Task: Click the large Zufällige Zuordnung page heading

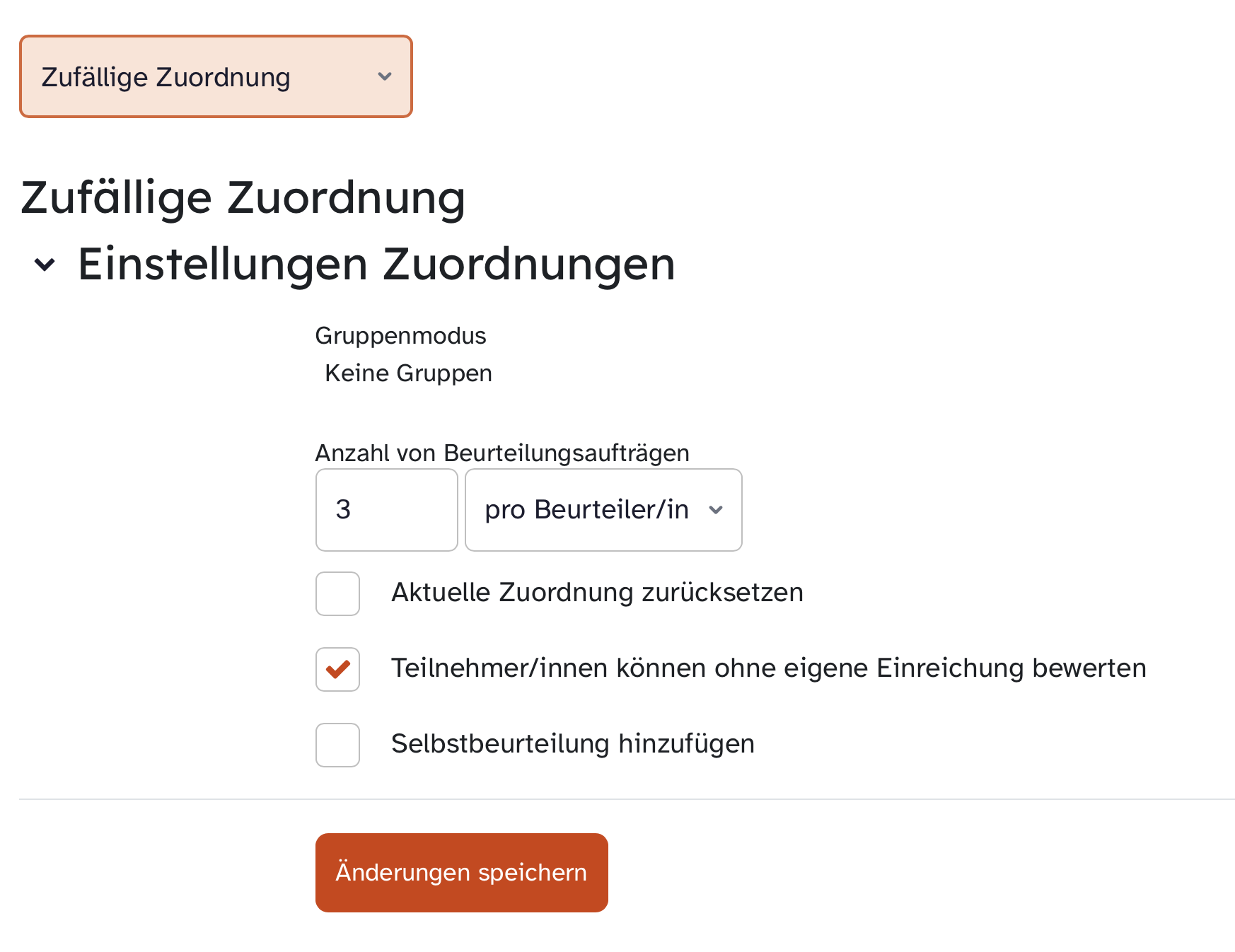Action: [243, 197]
